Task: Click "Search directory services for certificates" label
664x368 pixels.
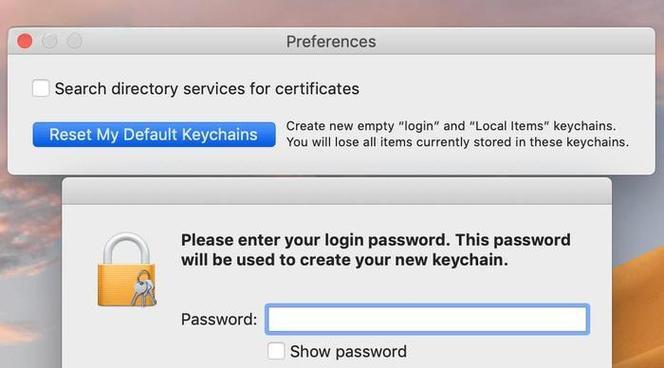Action: 207,89
